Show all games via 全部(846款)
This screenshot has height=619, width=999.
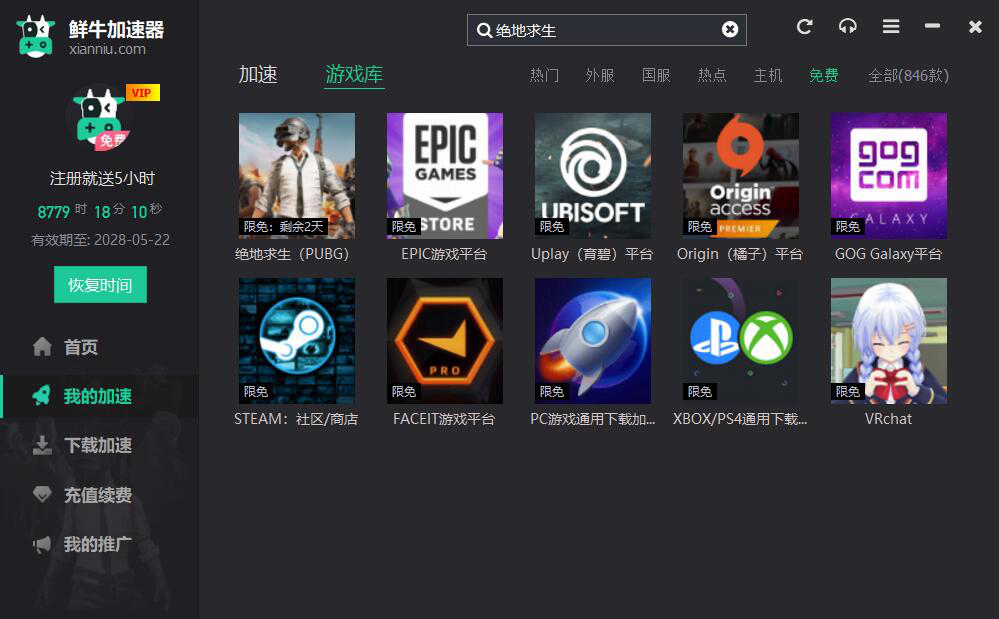pos(908,75)
